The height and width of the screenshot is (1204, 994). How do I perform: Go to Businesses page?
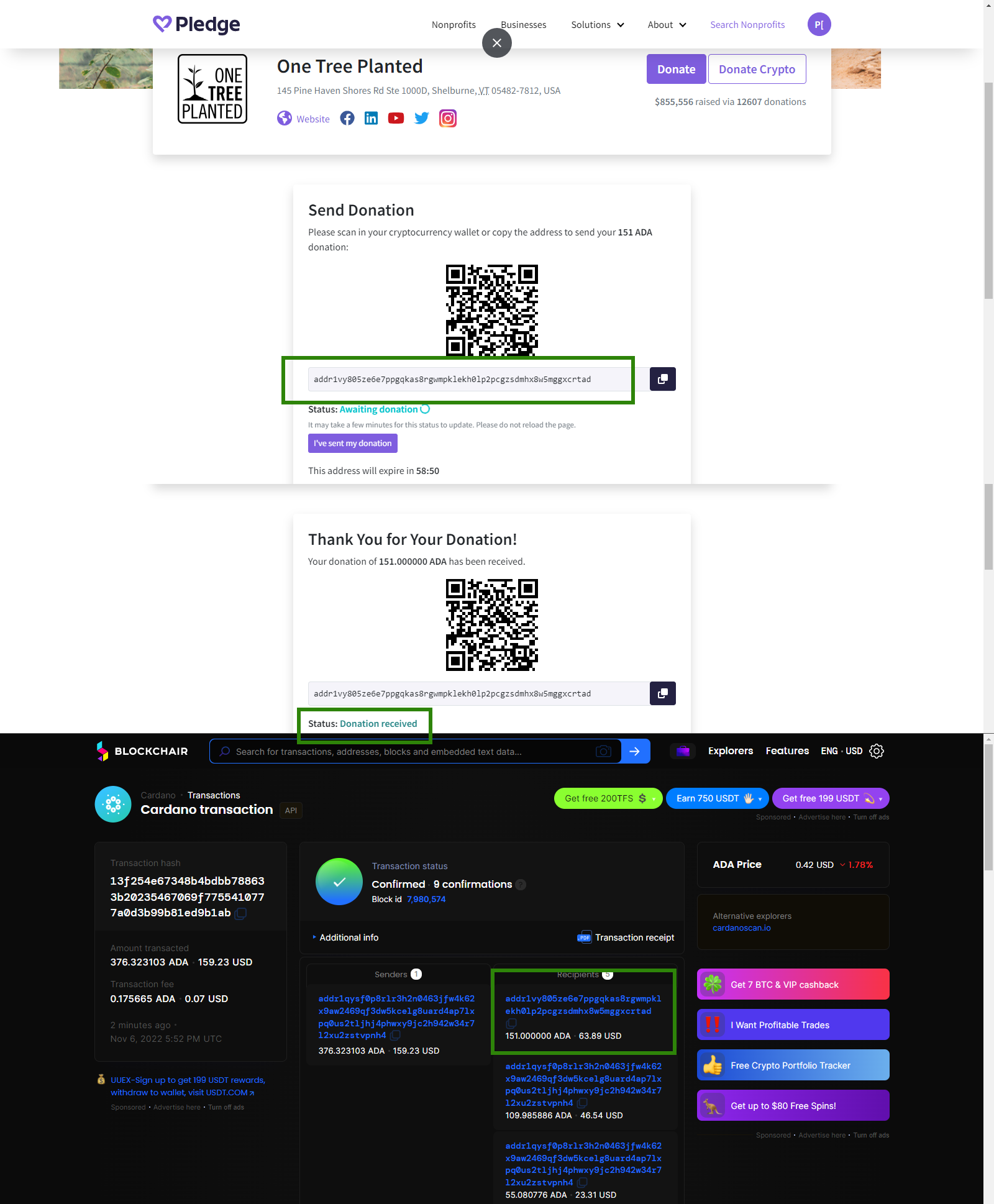point(523,25)
